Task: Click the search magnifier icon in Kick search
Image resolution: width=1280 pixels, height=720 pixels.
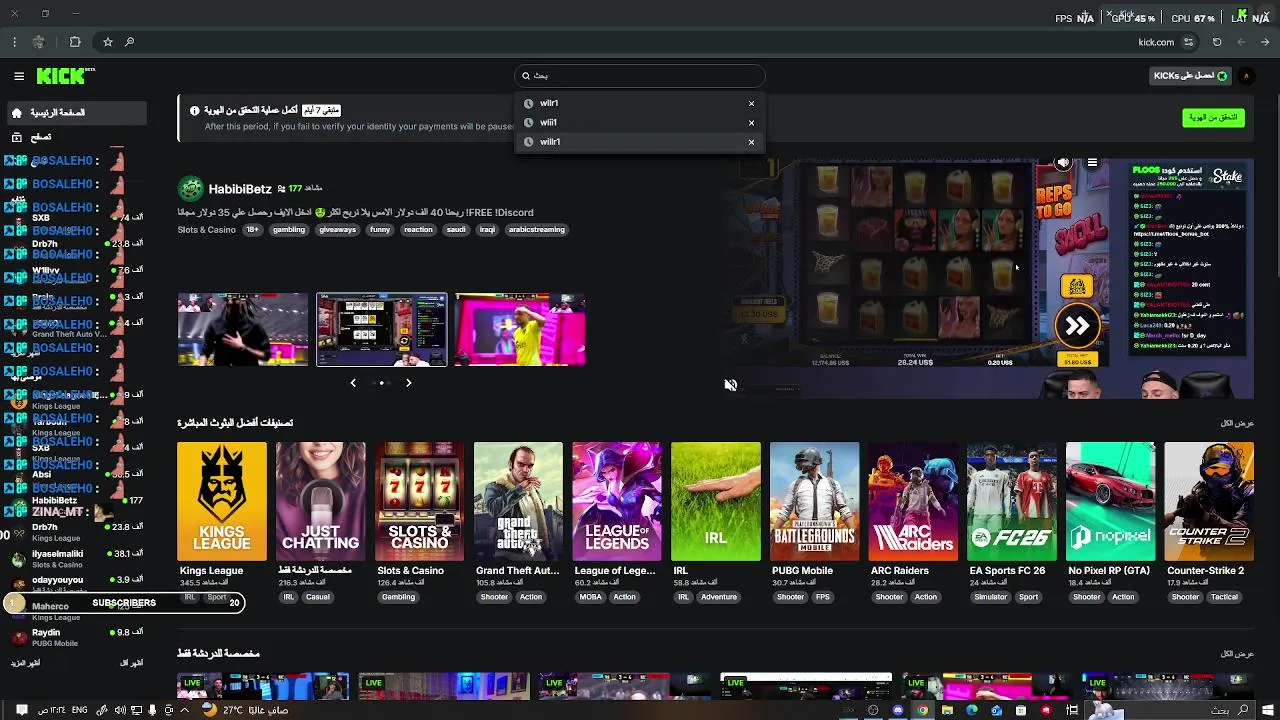Action: 526,76
